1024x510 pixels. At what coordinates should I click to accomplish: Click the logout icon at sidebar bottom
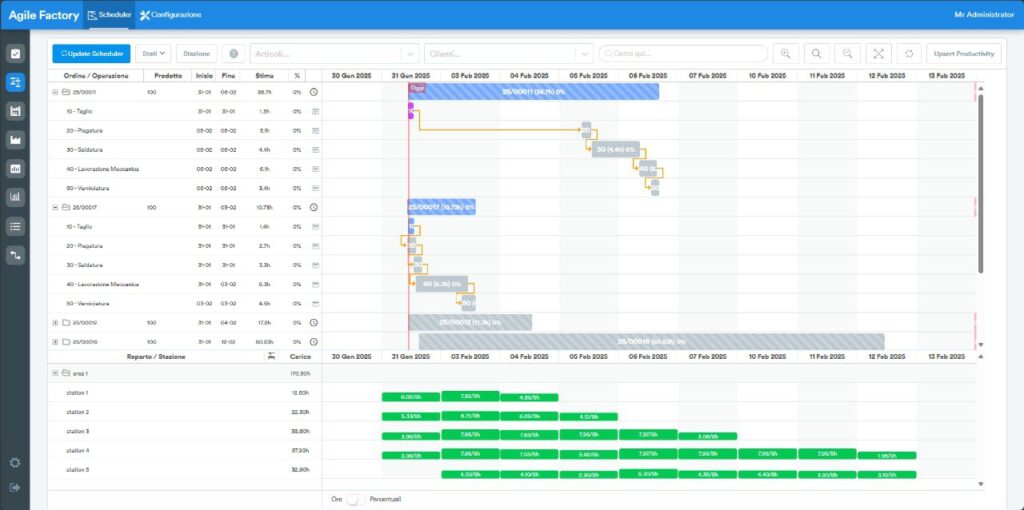[x=15, y=487]
